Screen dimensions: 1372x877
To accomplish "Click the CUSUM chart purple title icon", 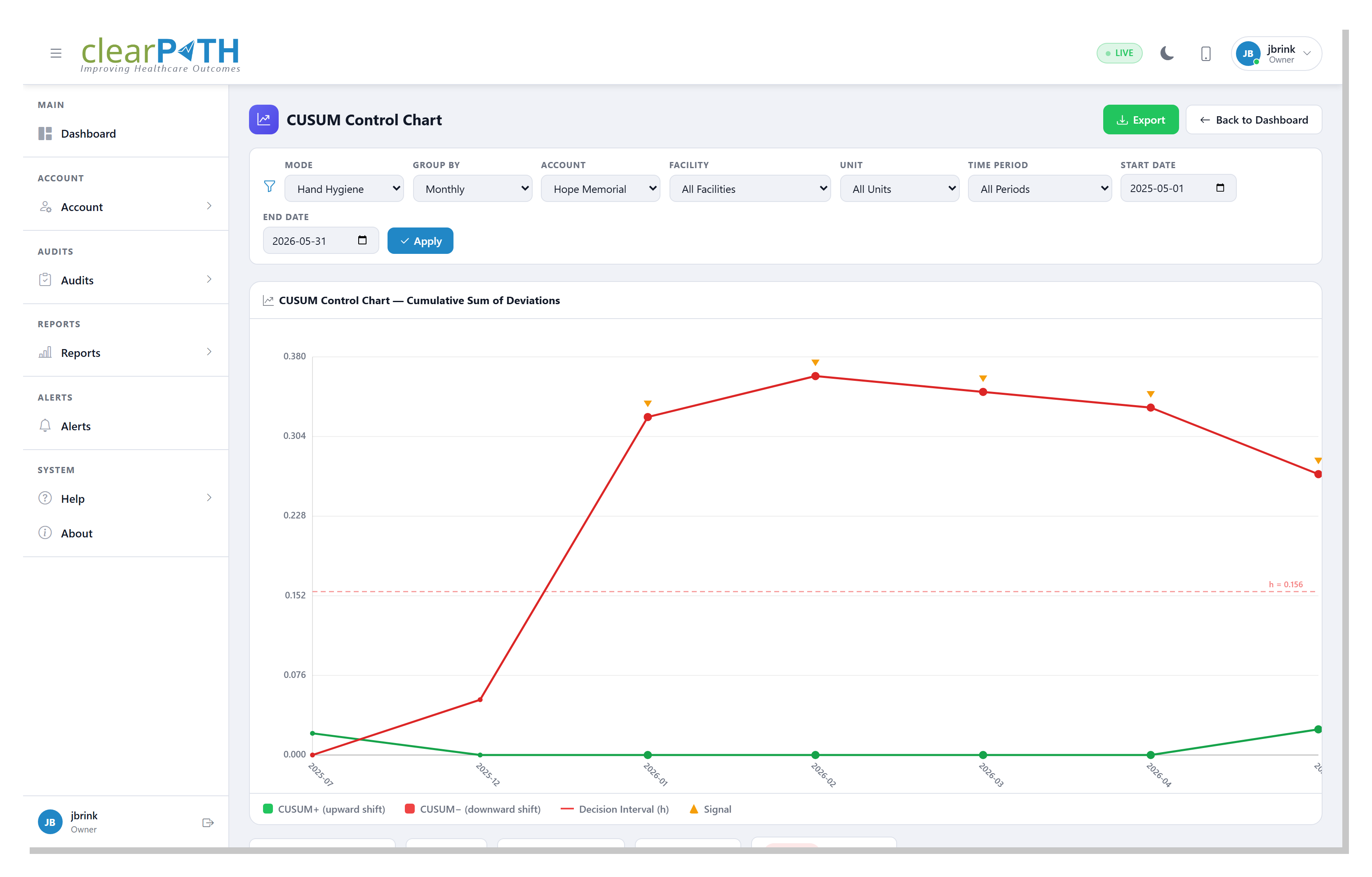I will click(264, 120).
